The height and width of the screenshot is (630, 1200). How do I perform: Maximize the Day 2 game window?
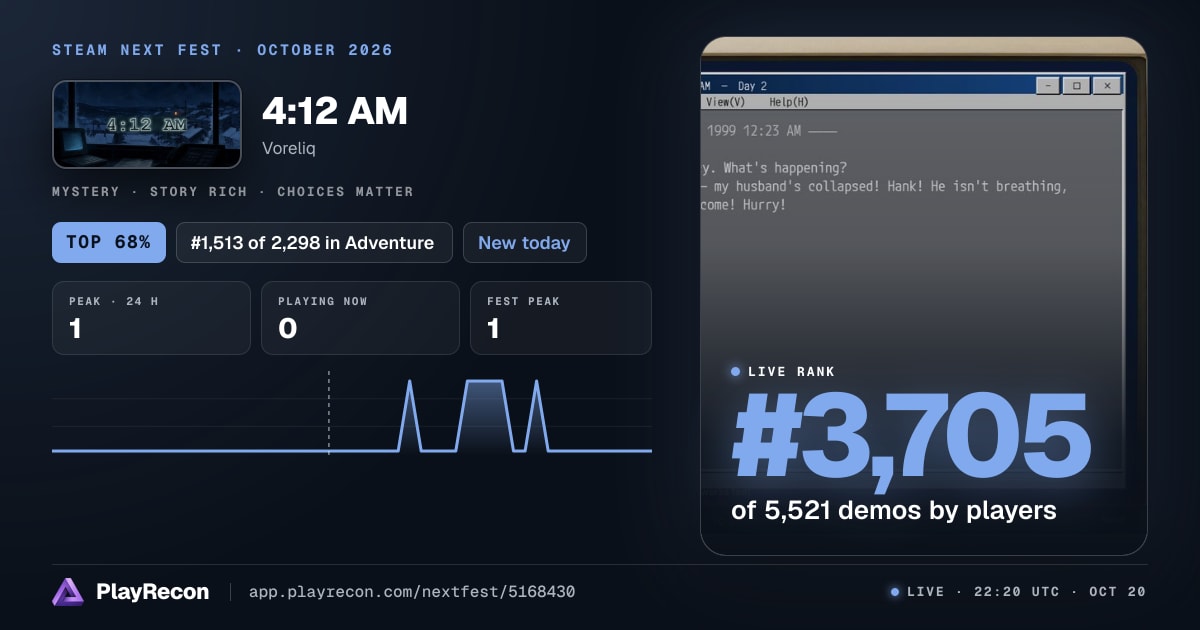pyautogui.click(x=1077, y=86)
